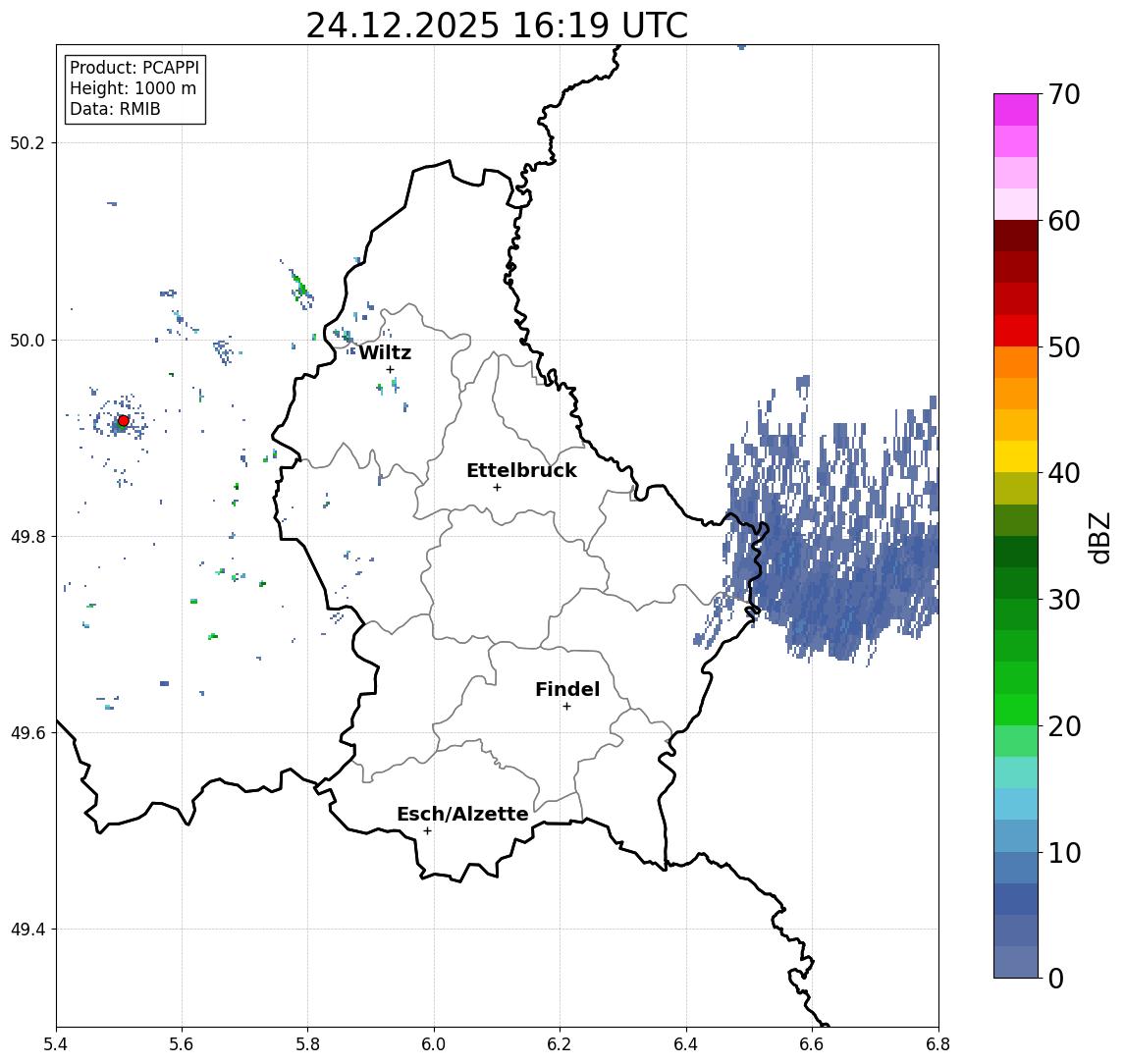This screenshot has height=1064, width=1124.
Task: Click the longitude axis label 6.8
Action: coord(937,1044)
